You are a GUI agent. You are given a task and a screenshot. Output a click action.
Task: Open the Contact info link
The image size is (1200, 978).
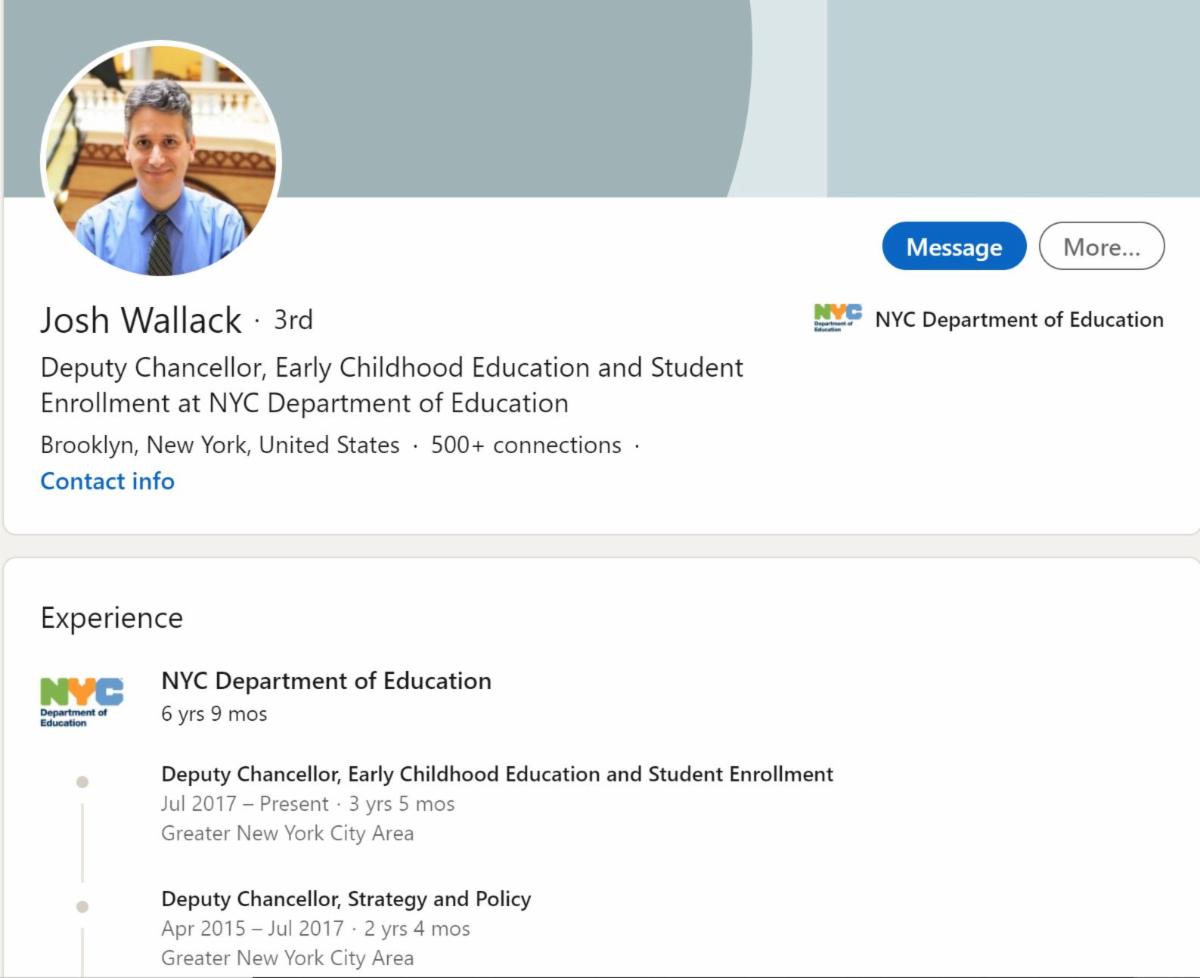[107, 481]
